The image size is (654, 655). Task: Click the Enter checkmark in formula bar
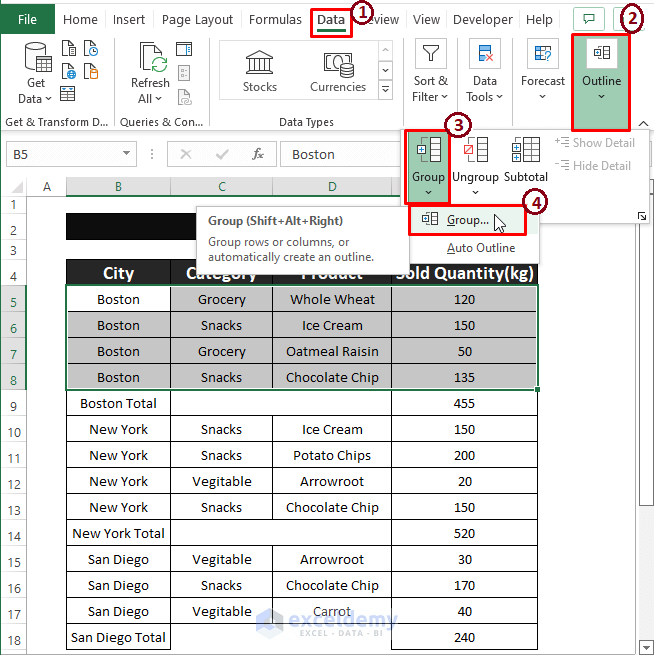222,155
